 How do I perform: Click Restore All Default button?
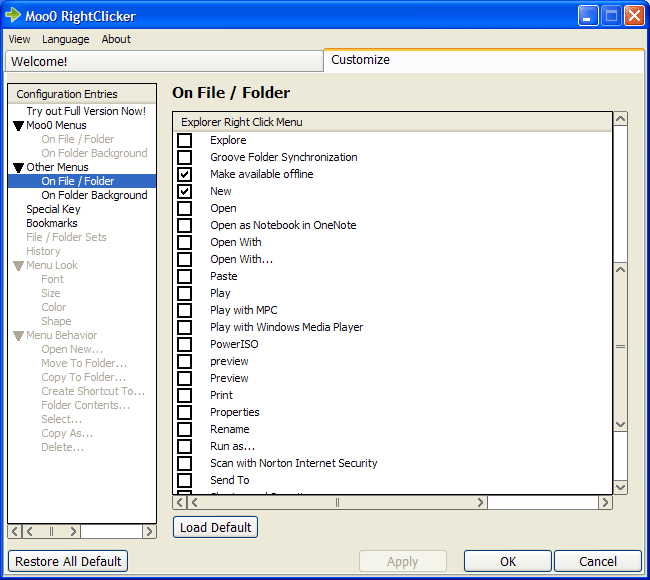pyautogui.click(x=68, y=561)
